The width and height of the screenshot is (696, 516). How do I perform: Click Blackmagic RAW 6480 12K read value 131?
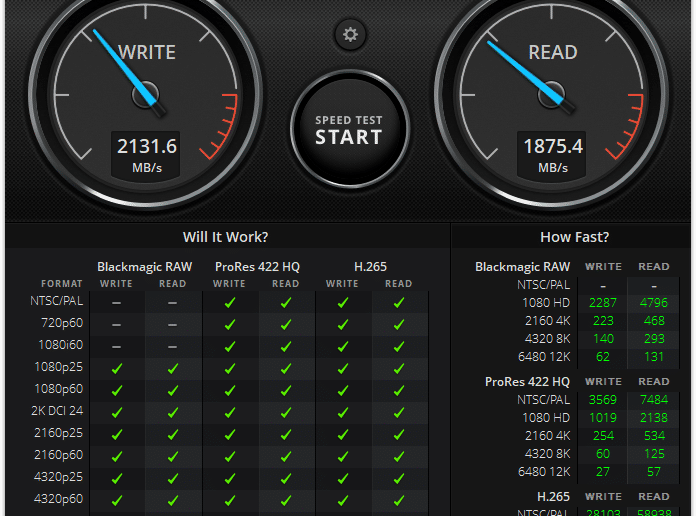point(654,357)
